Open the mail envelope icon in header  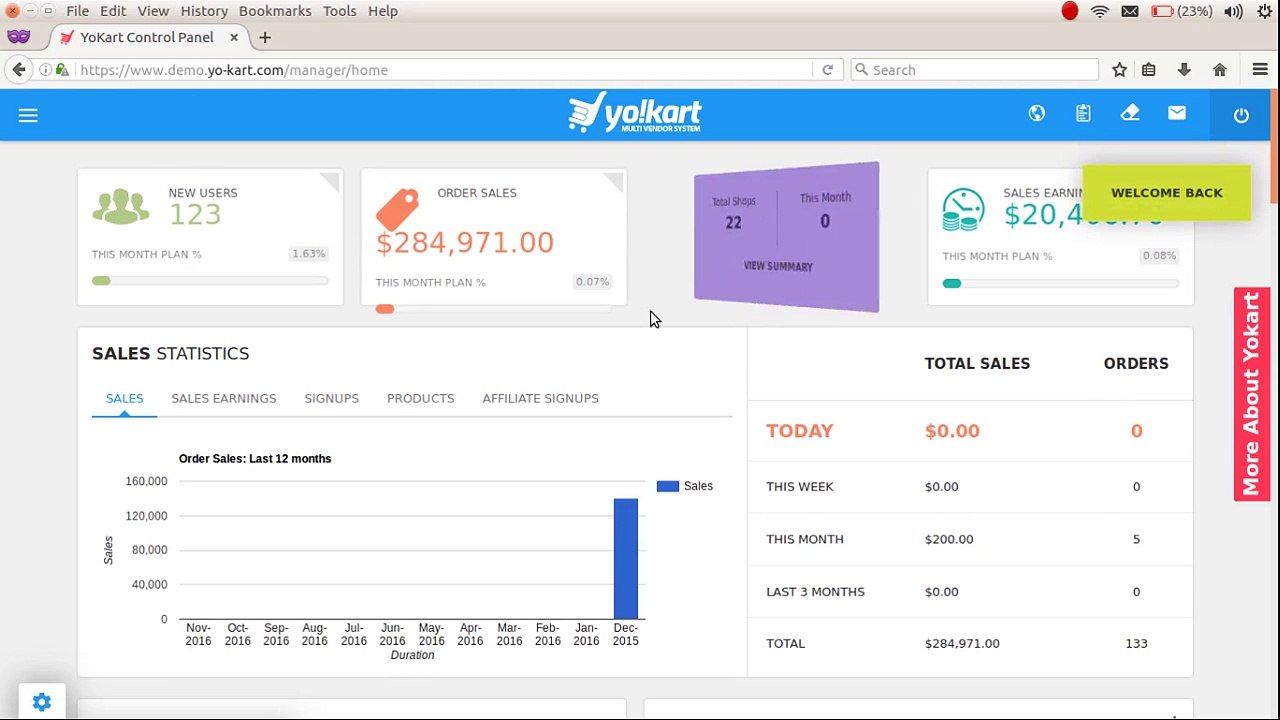pyautogui.click(x=1177, y=113)
